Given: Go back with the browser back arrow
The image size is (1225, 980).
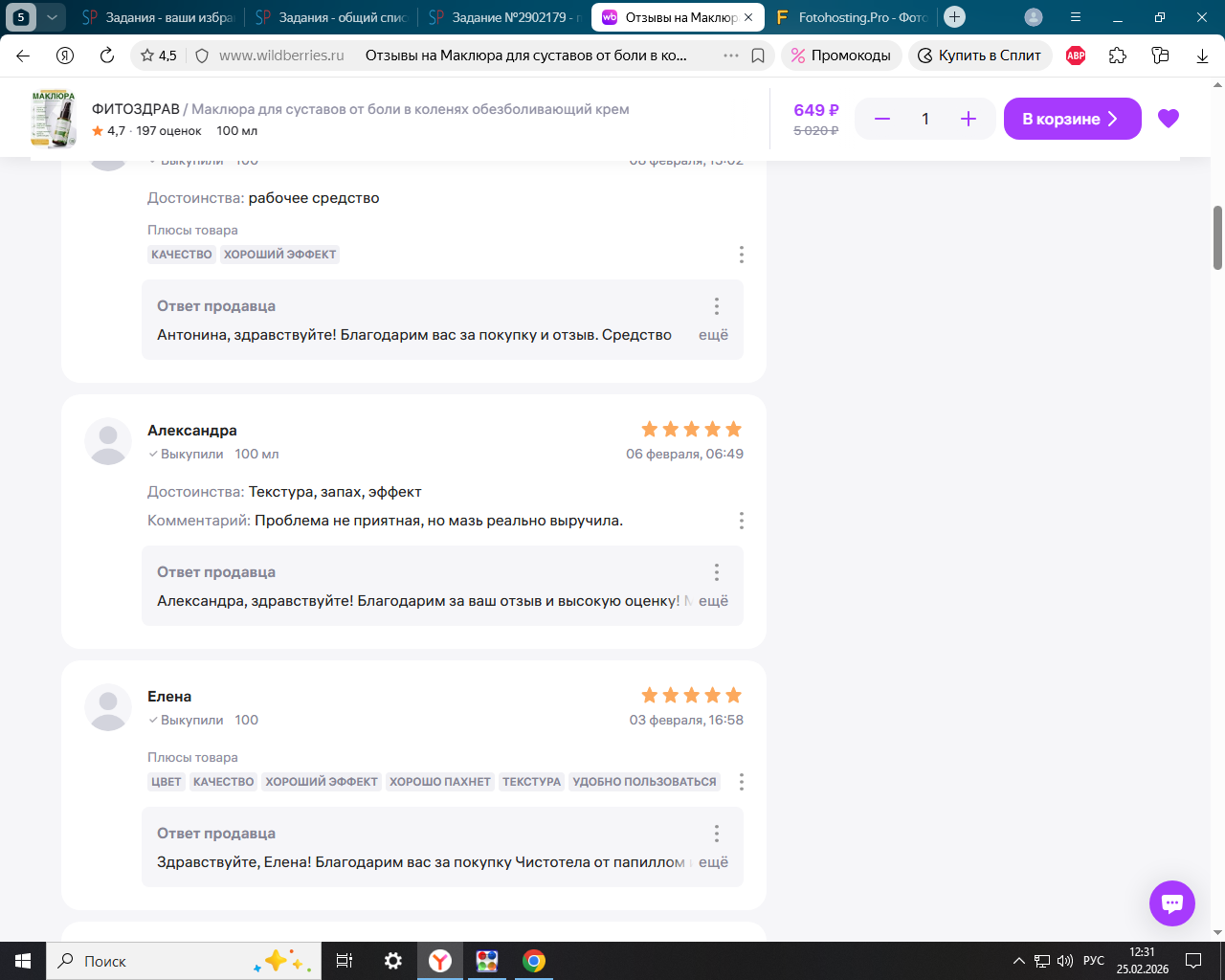Looking at the screenshot, I should point(23,56).
